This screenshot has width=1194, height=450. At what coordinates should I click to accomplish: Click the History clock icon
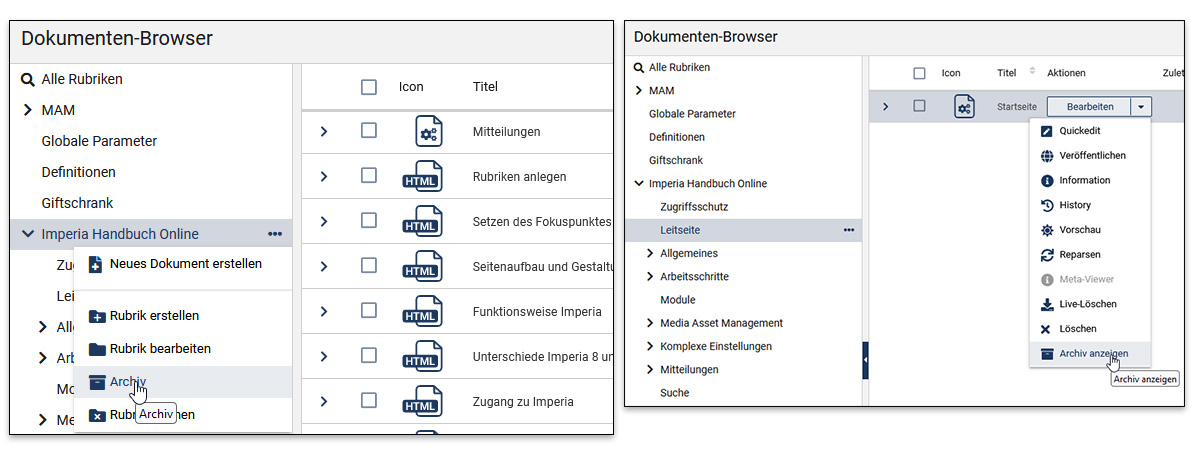click(x=1047, y=205)
